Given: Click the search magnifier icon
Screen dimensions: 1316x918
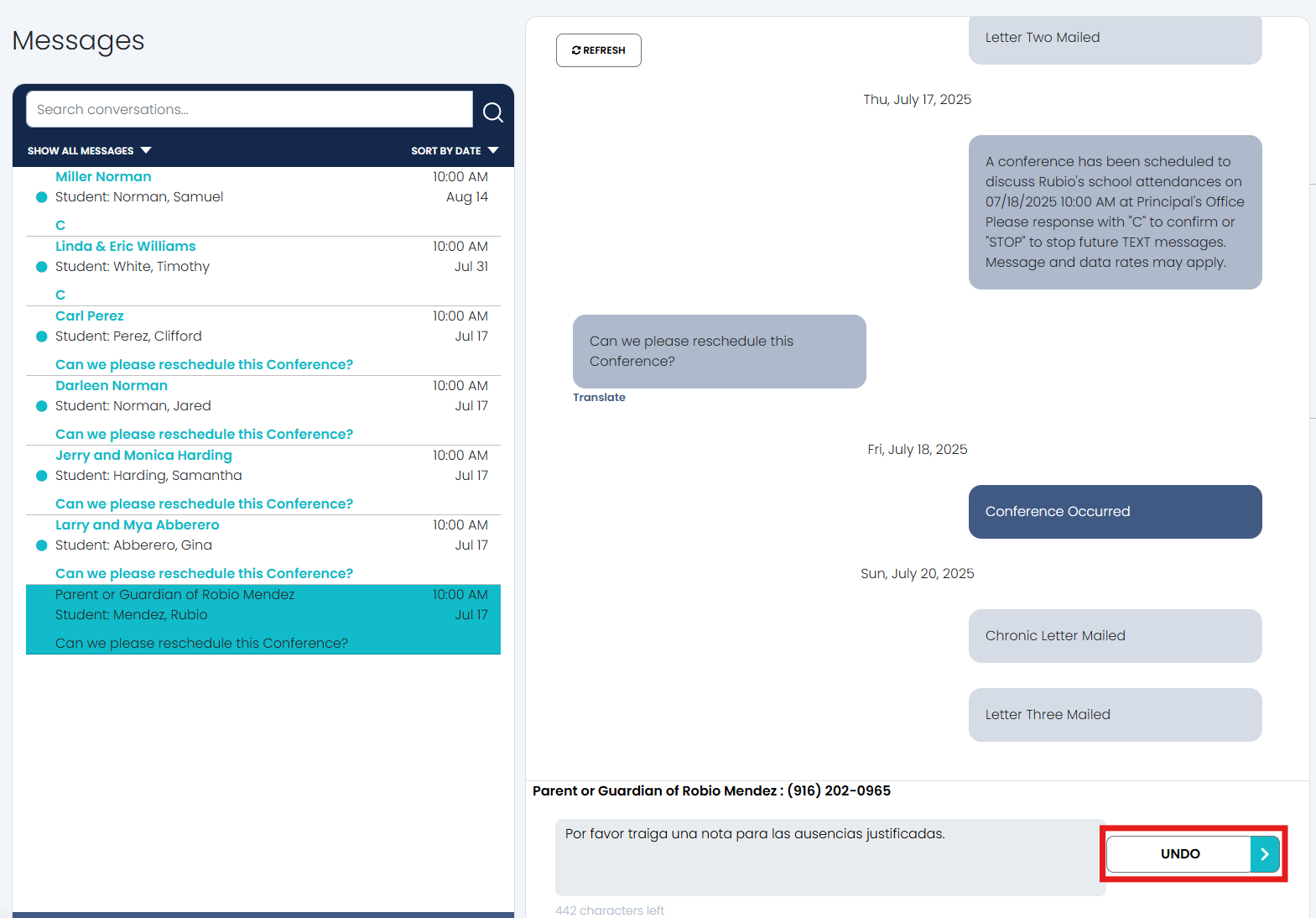Looking at the screenshot, I should pyautogui.click(x=493, y=112).
